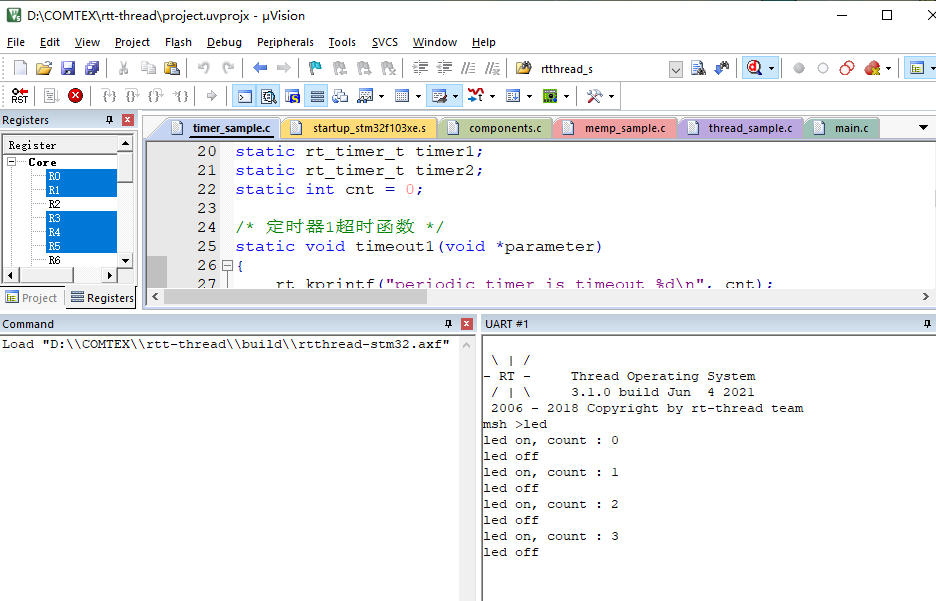Pin the UART #1 window
The image size is (936, 601).
[x=927, y=324]
